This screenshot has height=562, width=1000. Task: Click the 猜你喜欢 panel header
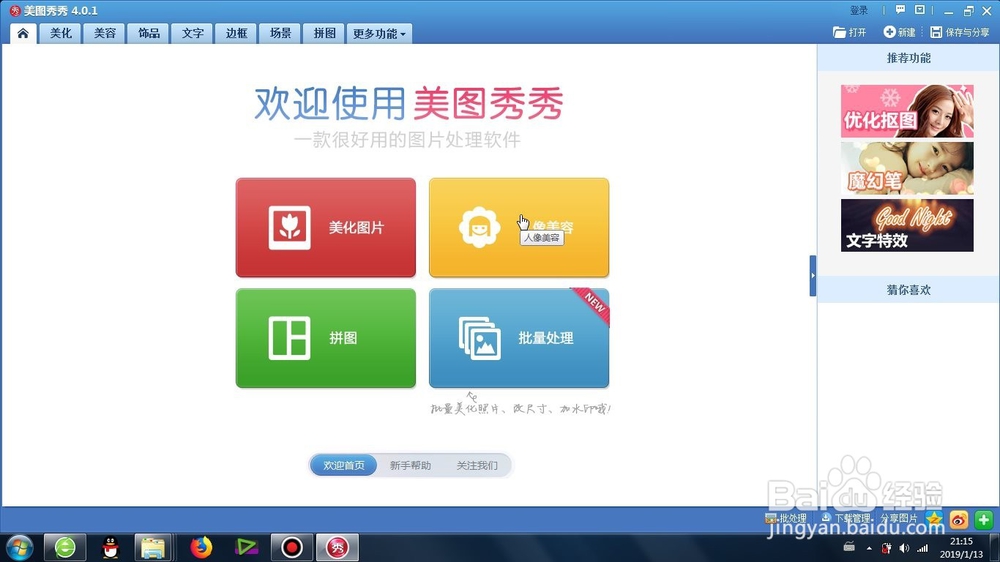(x=909, y=290)
